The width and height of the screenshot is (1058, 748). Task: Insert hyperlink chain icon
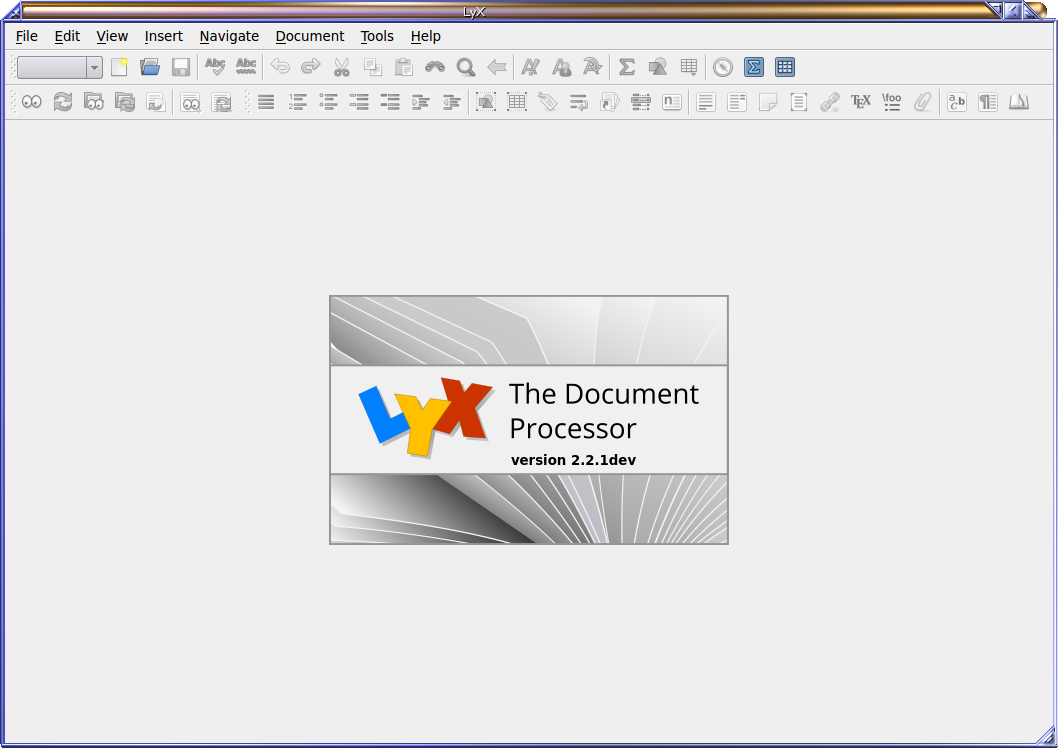click(830, 102)
